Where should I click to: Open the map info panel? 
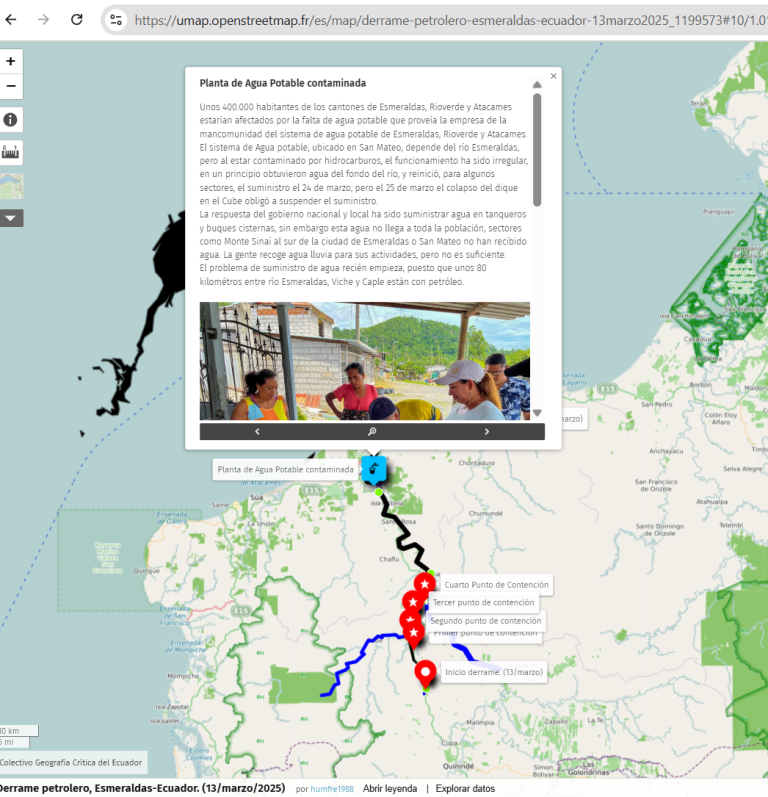[10, 120]
